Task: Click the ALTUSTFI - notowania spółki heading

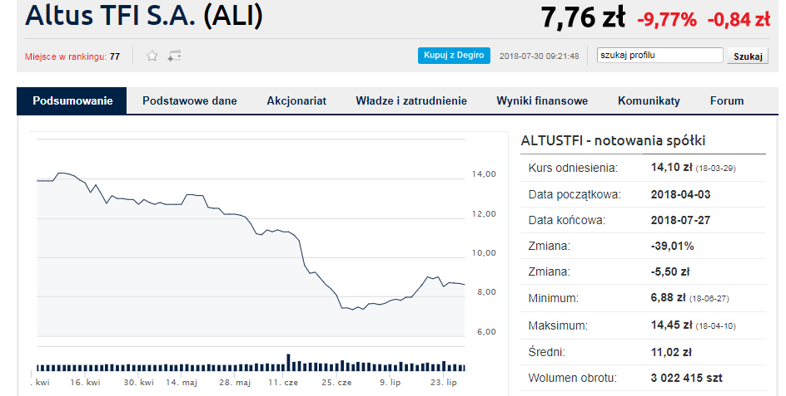Action: click(613, 140)
